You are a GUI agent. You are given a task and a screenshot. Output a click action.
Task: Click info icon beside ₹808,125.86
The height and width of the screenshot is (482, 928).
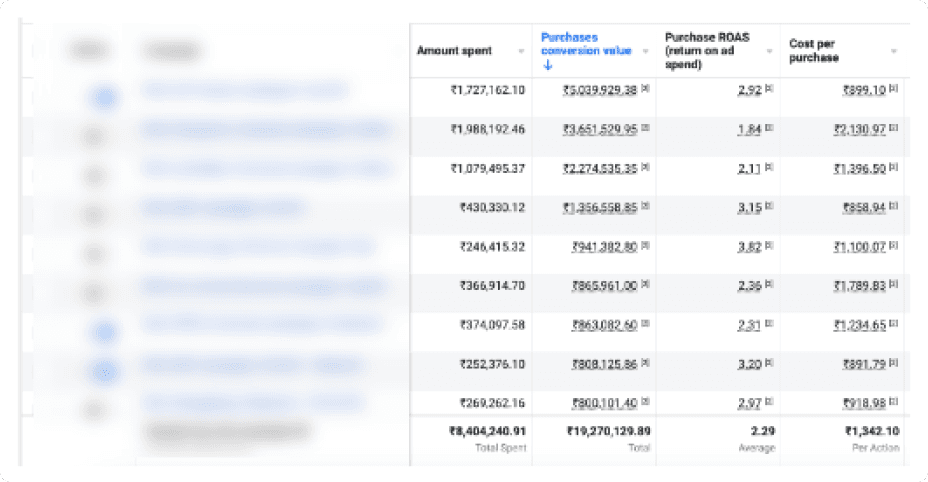point(646,362)
